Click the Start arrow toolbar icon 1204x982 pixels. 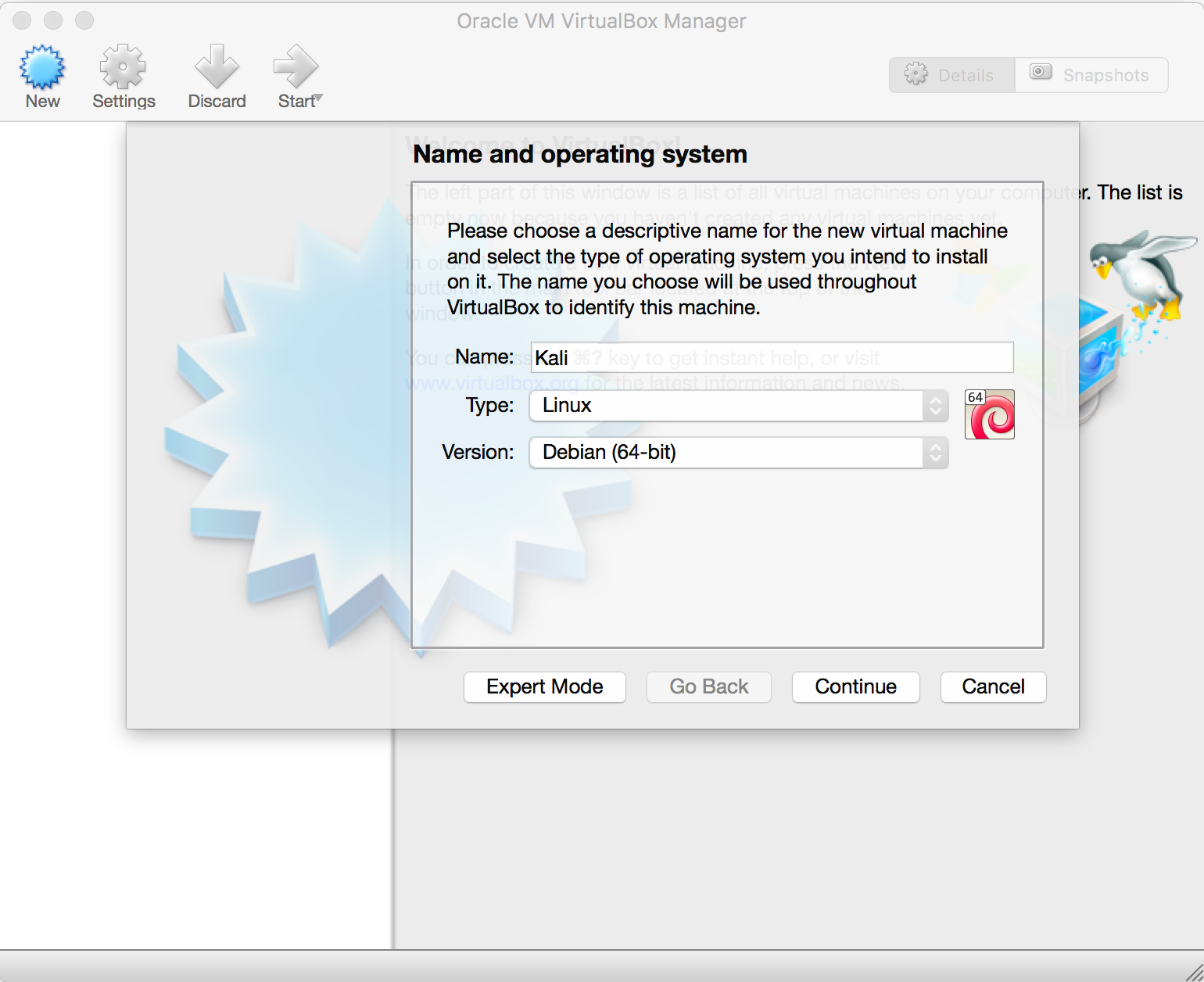click(296, 67)
